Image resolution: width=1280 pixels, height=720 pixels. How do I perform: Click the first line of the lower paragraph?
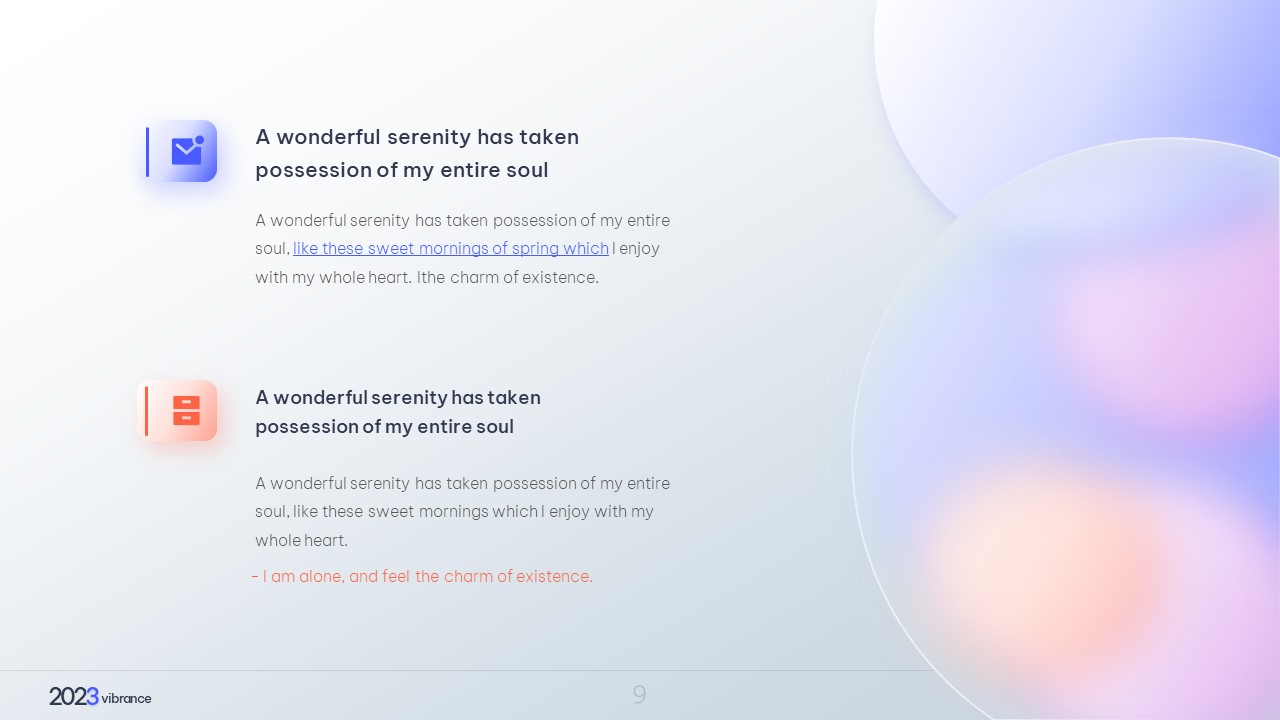[x=462, y=483]
